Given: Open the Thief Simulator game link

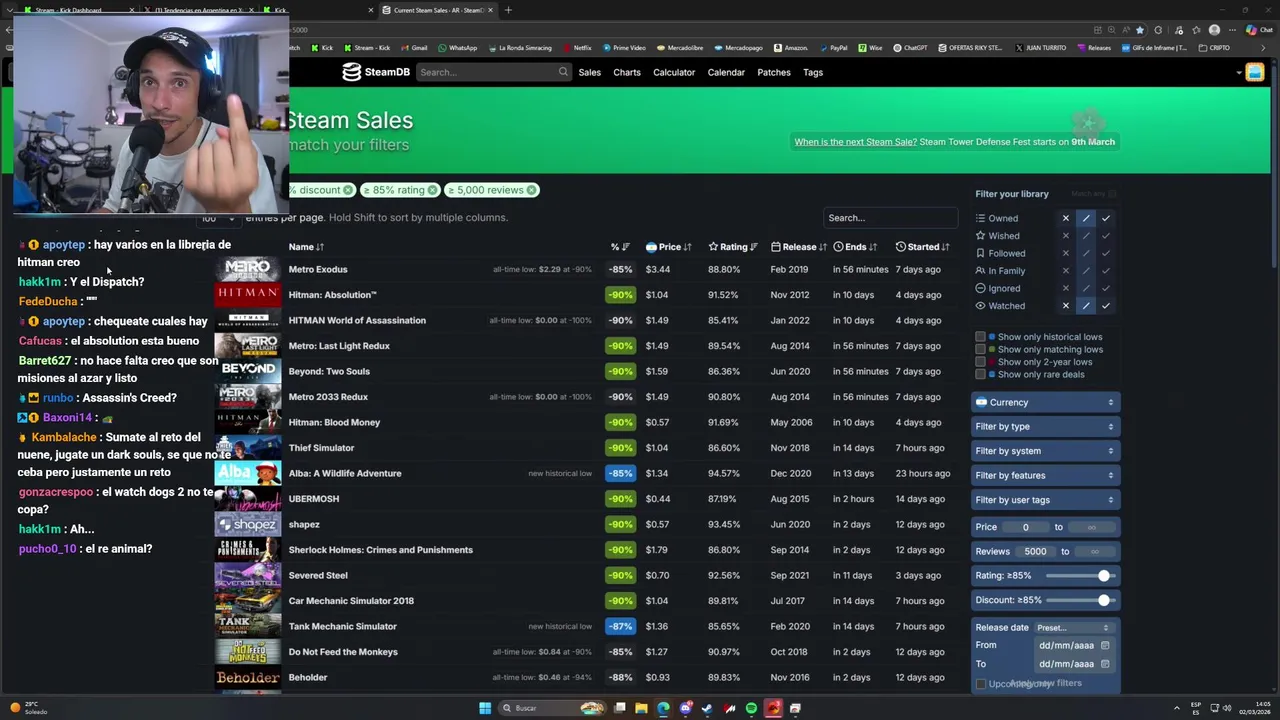Looking at the screenshot, I should pos(321,448).
